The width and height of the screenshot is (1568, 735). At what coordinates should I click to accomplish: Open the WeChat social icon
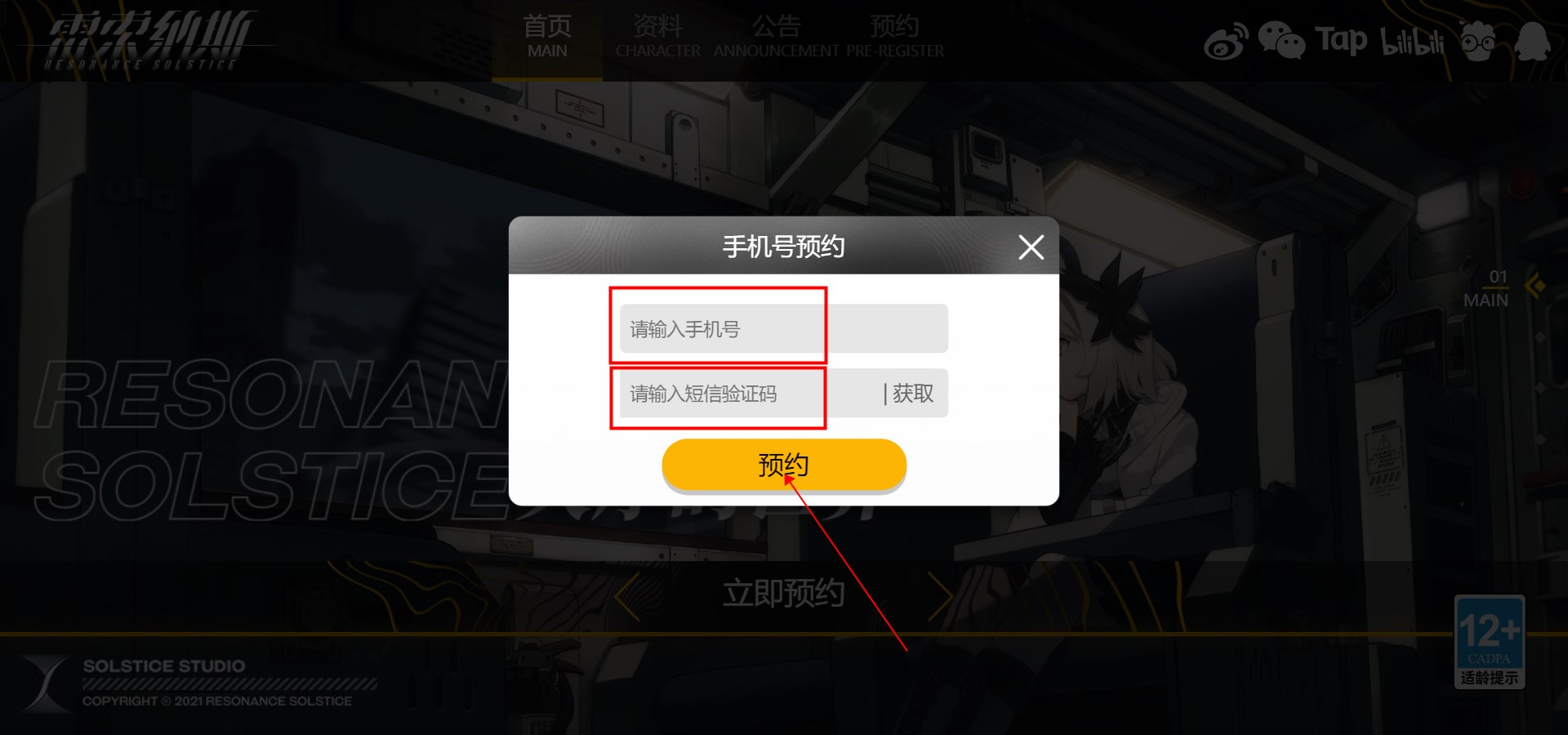point(1281,40)
